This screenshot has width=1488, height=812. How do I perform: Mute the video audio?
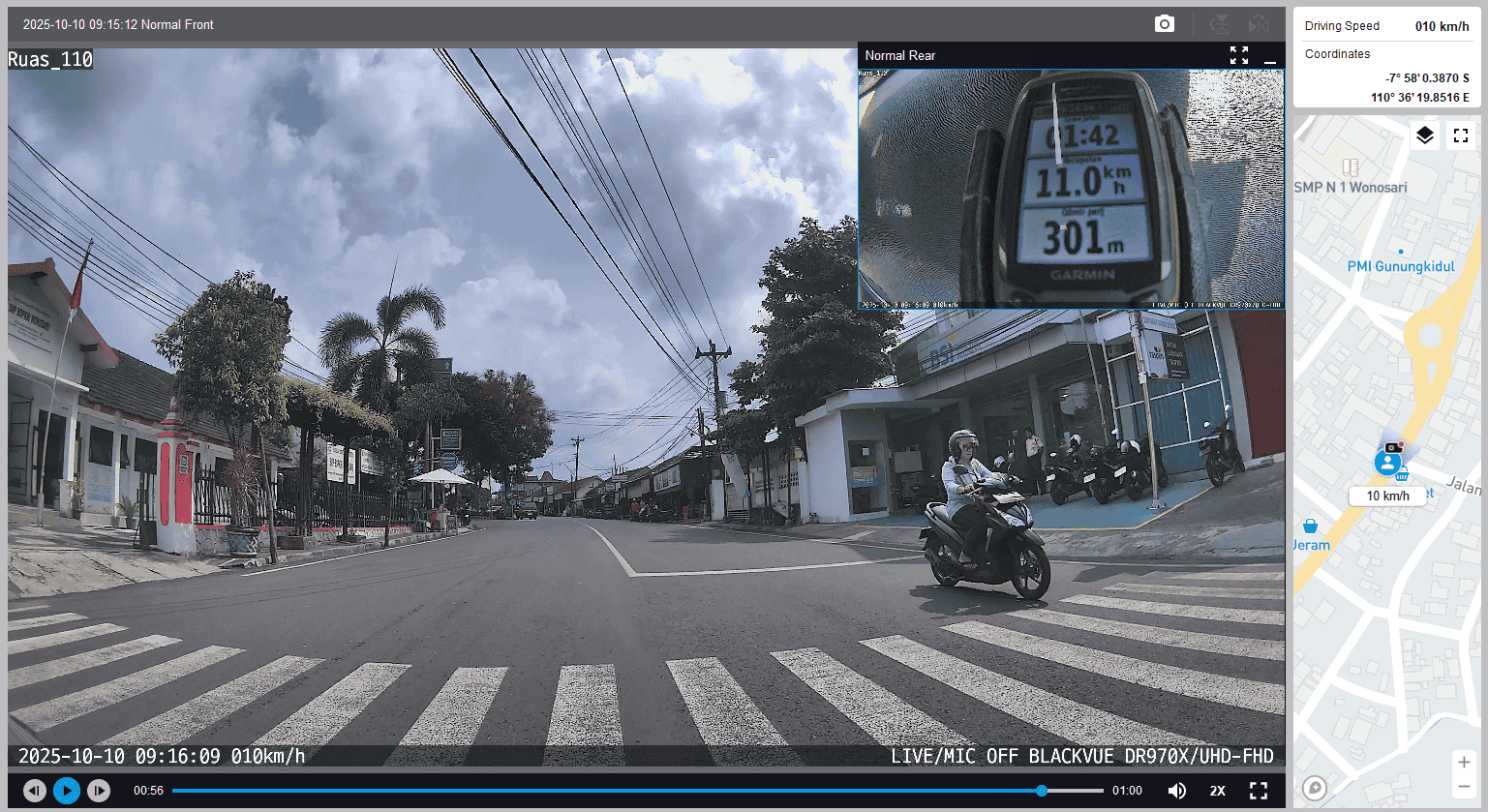[x=1177, y=791]
